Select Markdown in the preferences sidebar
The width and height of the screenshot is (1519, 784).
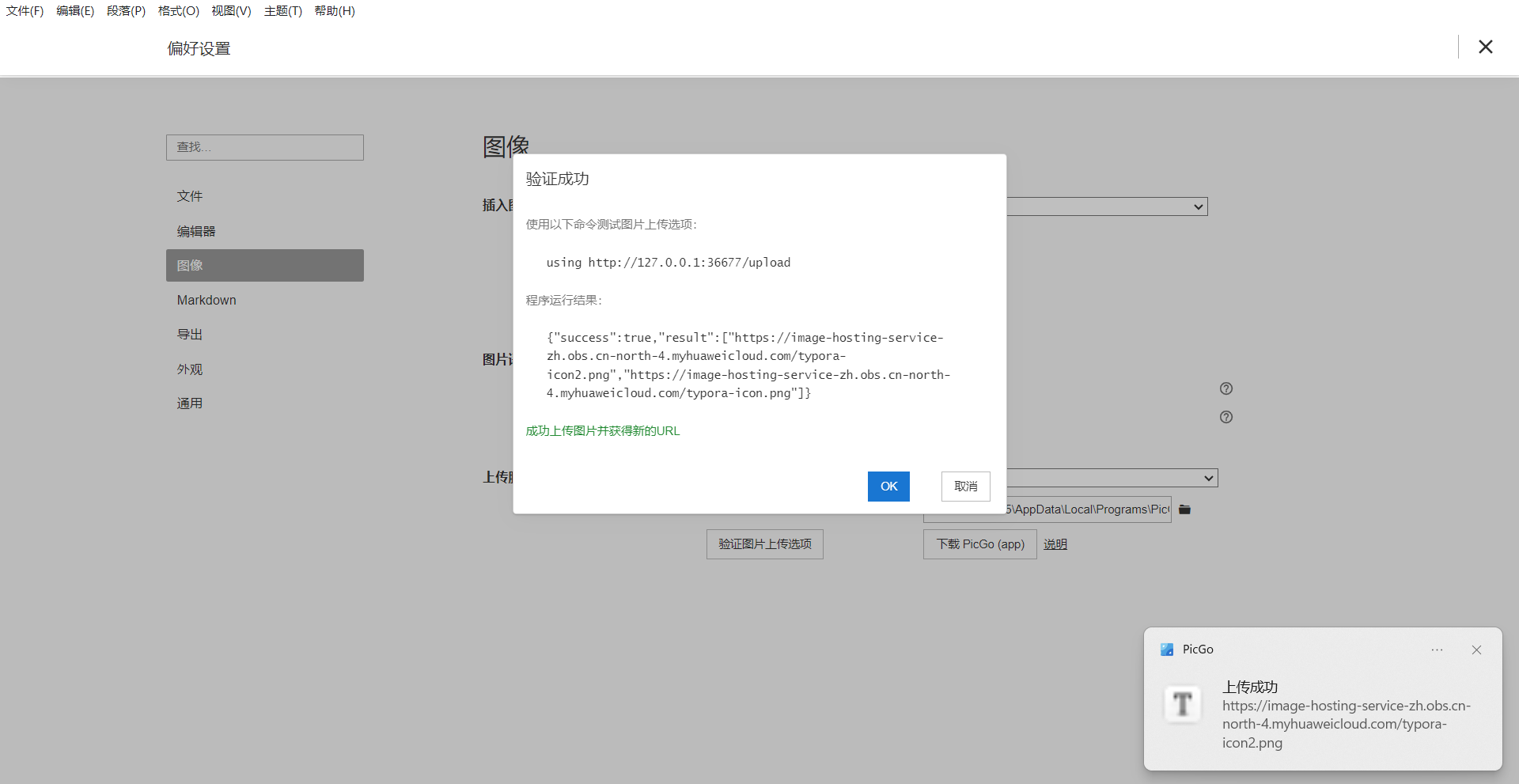click(x=265, y=300)
